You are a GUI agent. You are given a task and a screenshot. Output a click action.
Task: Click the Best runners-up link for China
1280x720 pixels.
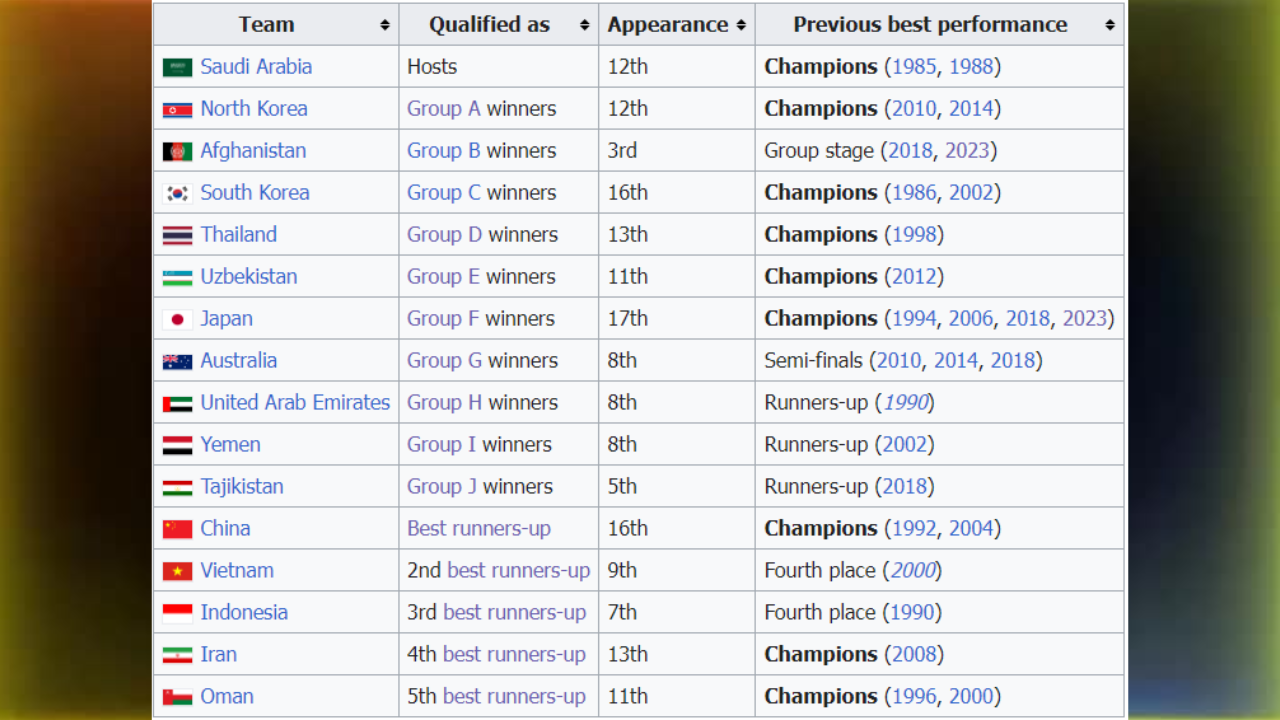click(x=479, y=528)
